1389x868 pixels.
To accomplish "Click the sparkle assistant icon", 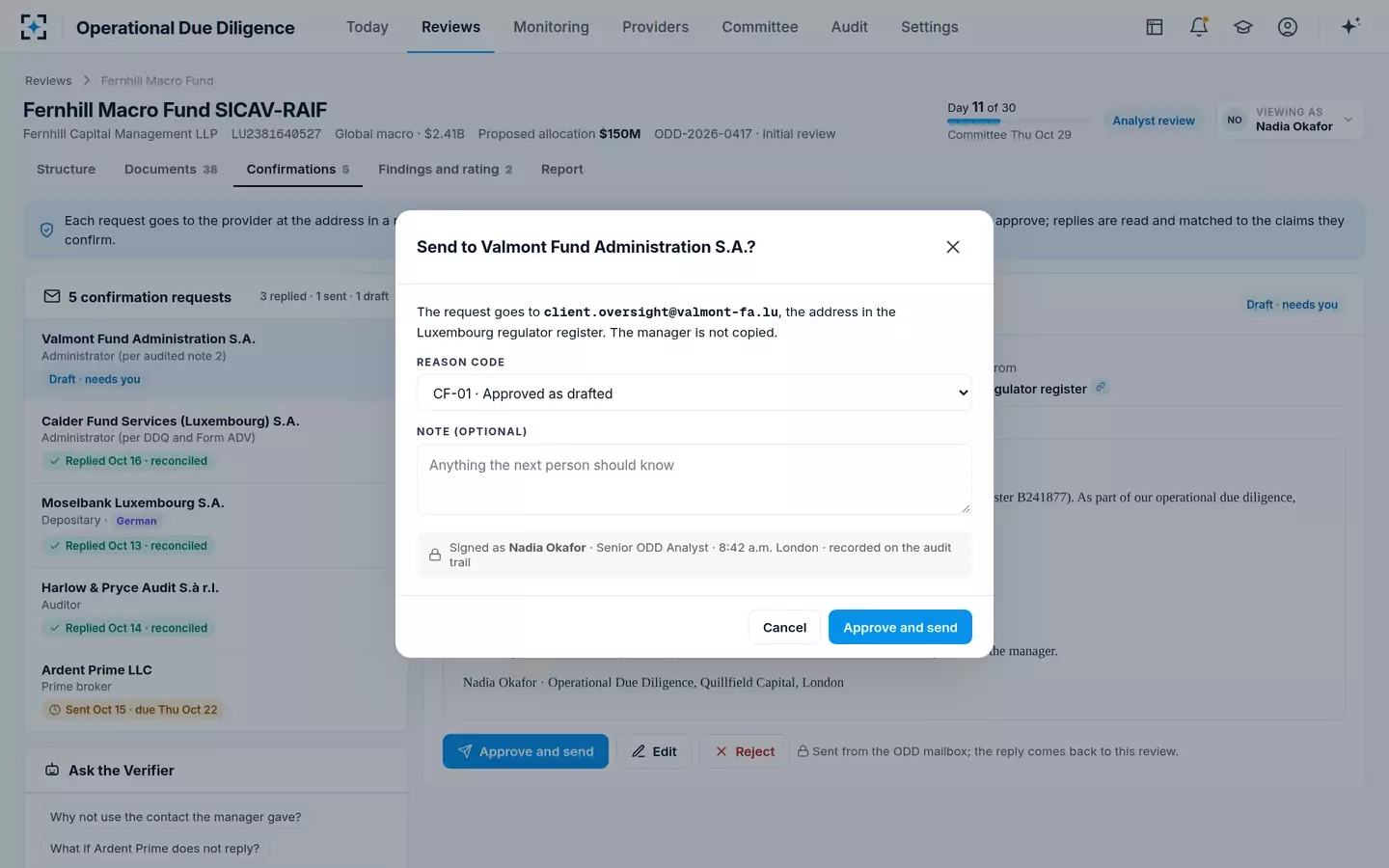I will [1350, 26].
